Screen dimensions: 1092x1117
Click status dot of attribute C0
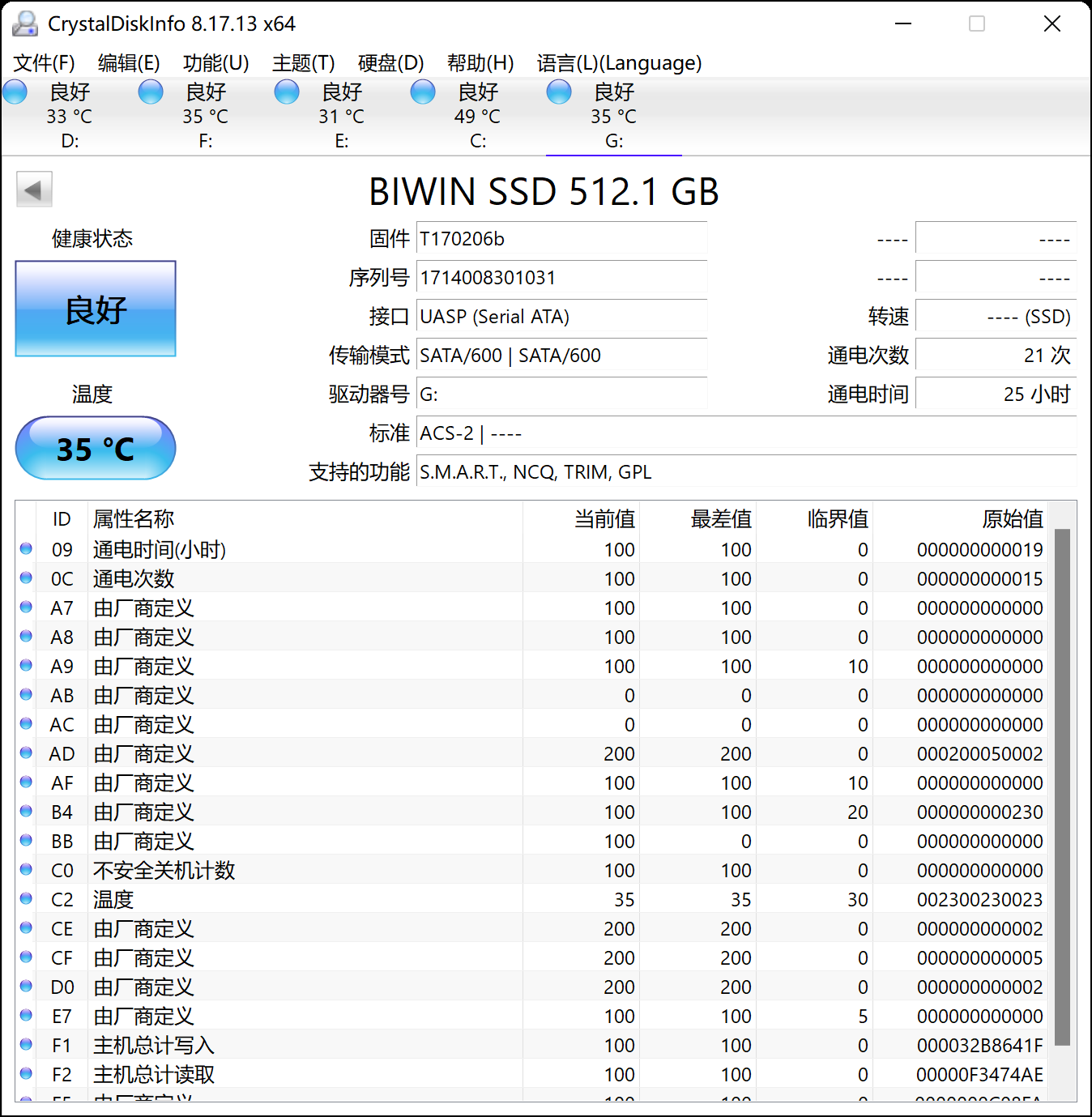coord(26,869)
